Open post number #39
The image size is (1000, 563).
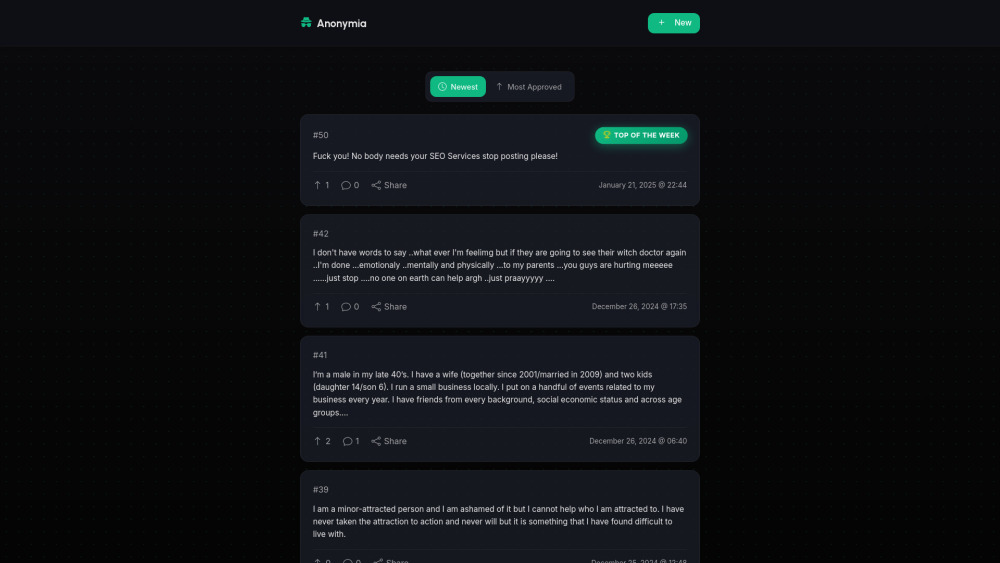pos(320,490)
